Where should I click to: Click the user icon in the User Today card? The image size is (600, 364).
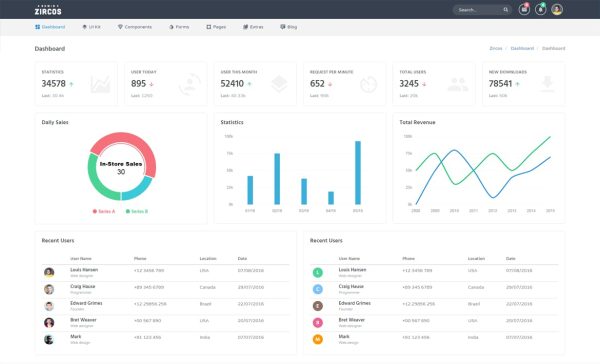pyautogui.click(x=190, y=84)
